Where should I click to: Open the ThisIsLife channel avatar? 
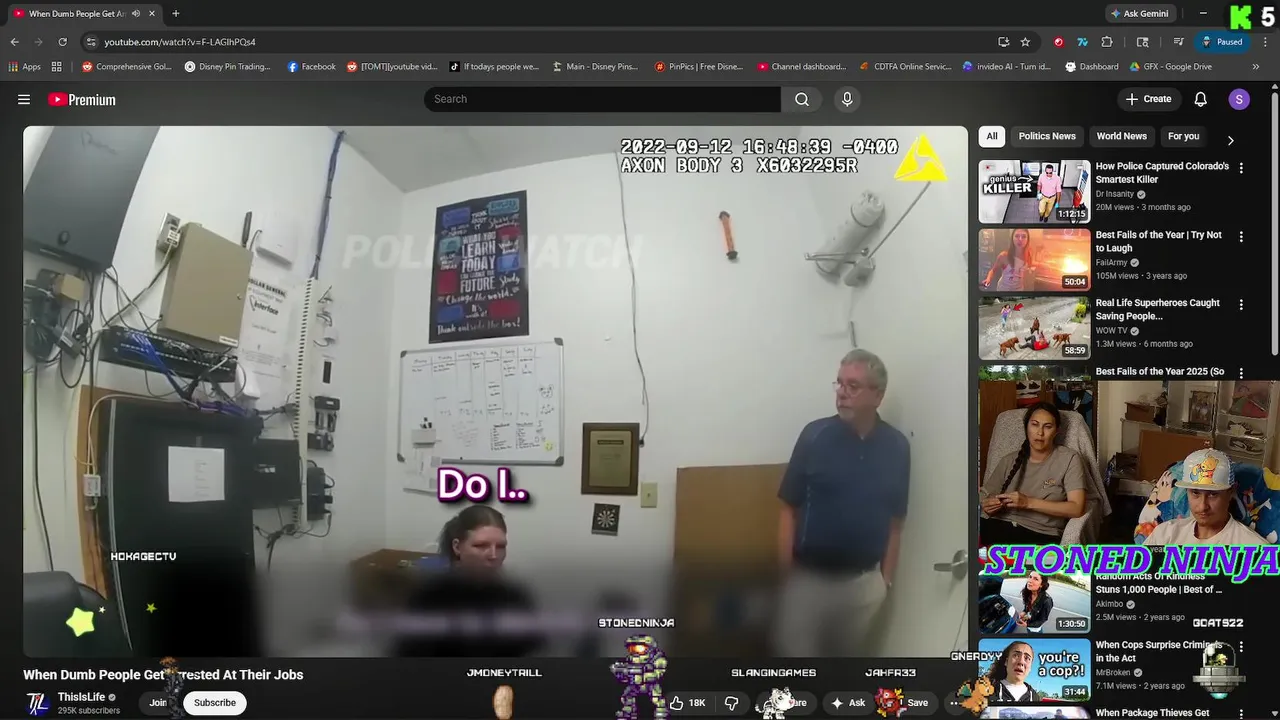[37, 703]
